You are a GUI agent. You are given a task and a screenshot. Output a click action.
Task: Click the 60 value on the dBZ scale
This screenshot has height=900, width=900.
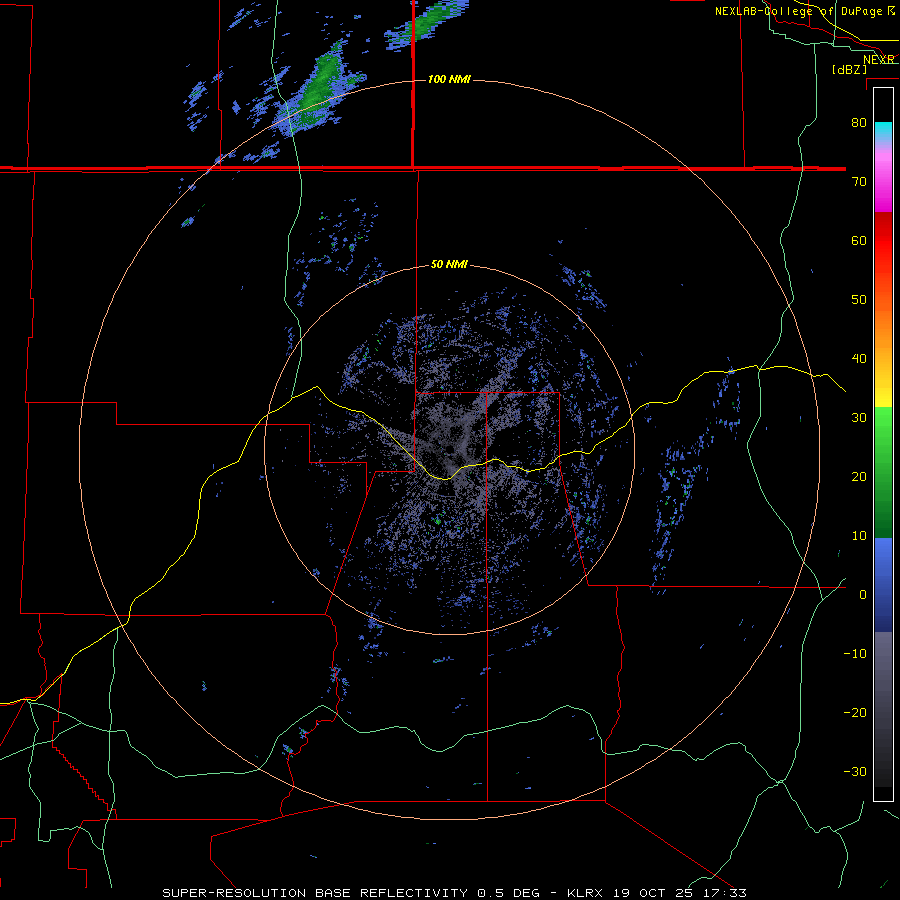click(x=859, y=240)
